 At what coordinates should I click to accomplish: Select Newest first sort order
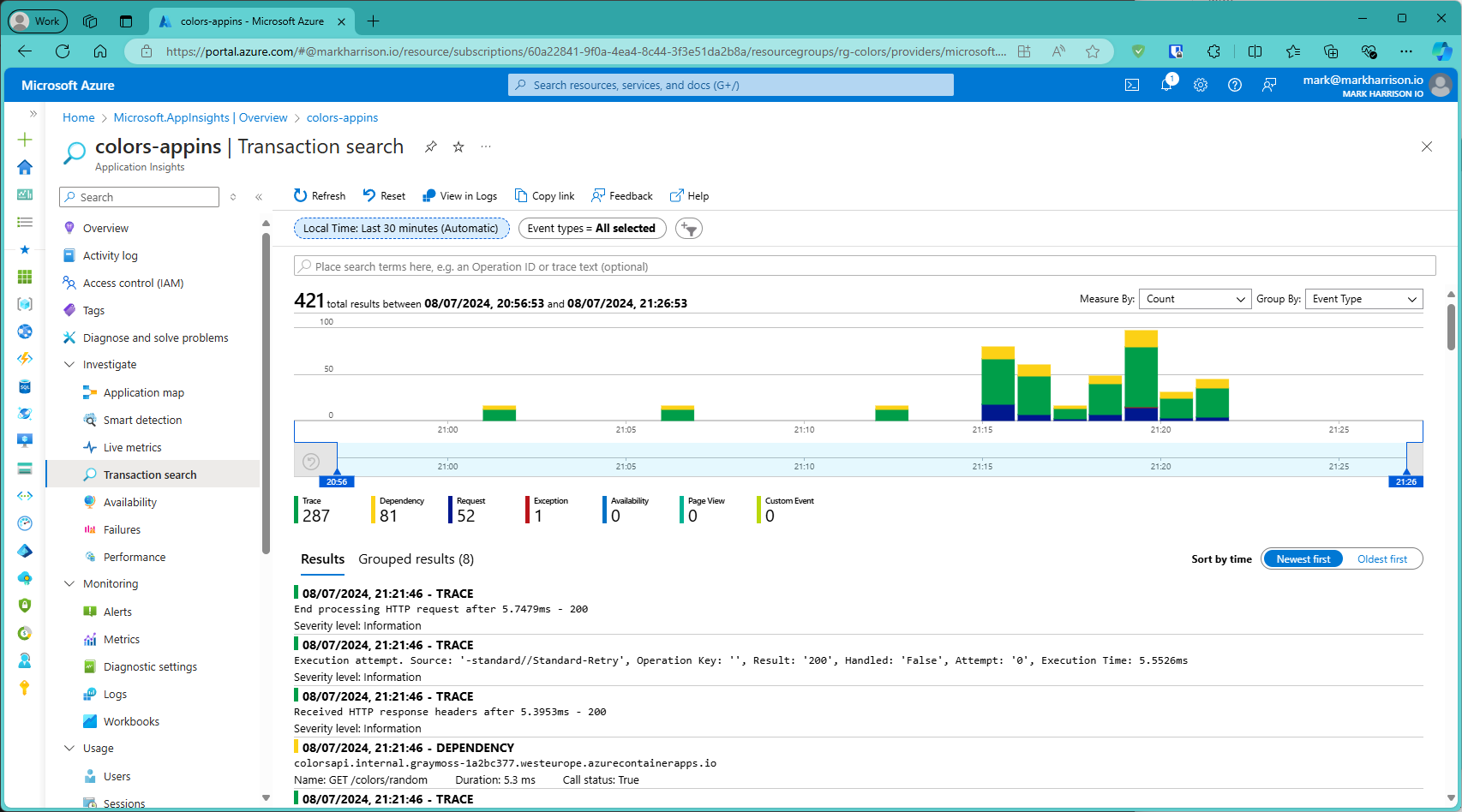coord(1303,559)
